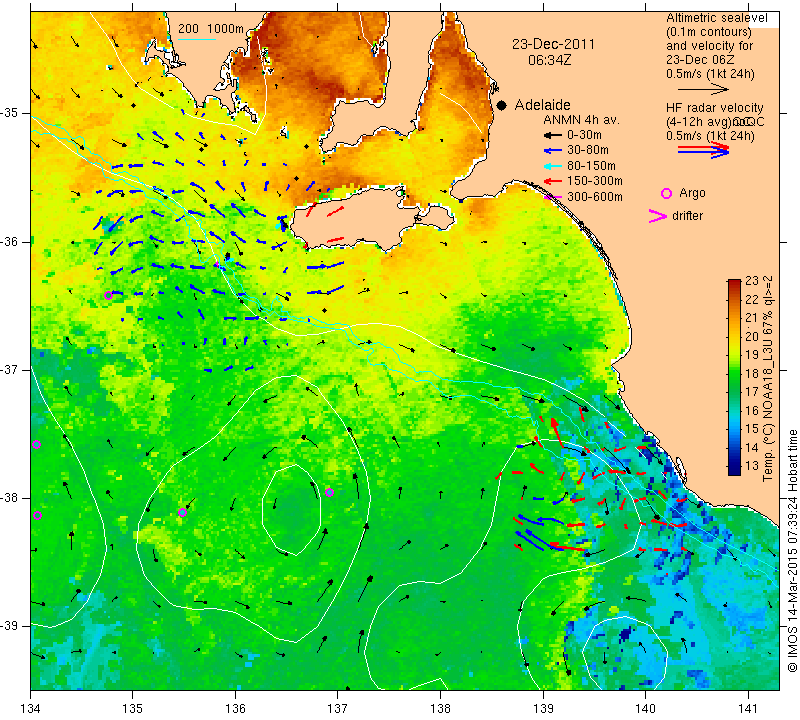Click the Argo float circle near 137E 38S

(330, 492)
